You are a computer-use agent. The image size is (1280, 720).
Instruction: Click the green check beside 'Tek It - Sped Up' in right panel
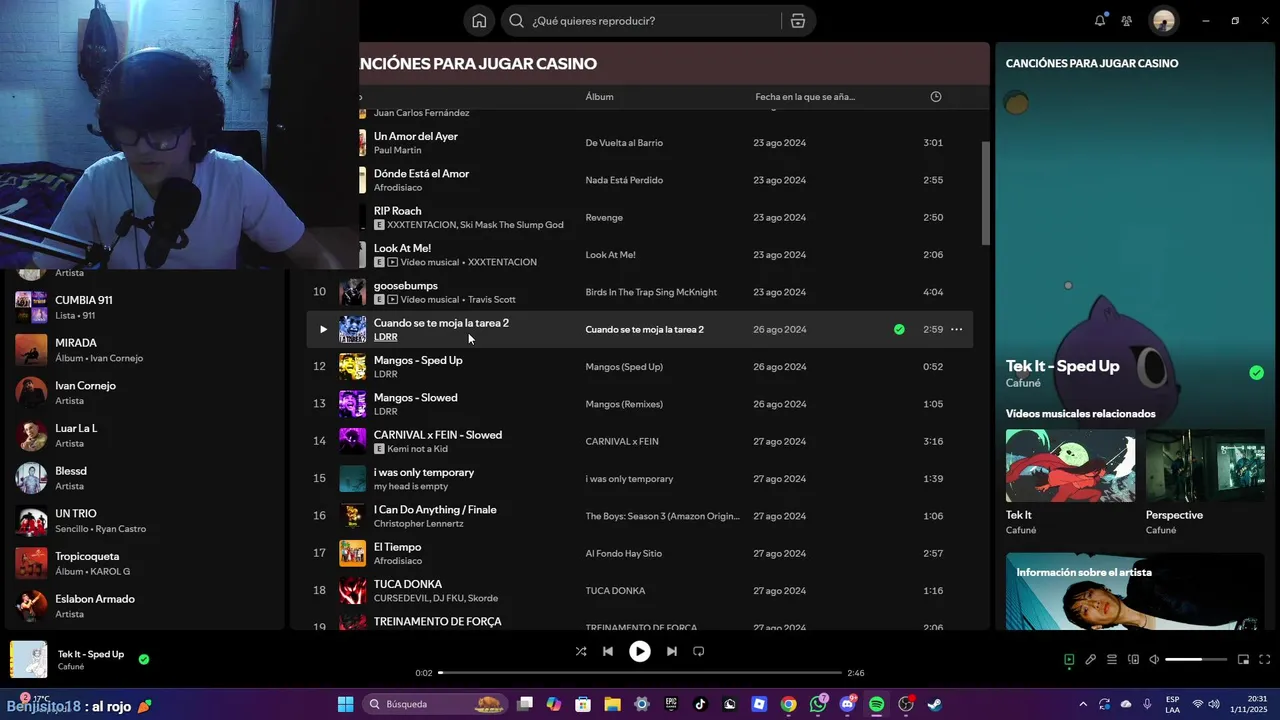point(1256,373)
